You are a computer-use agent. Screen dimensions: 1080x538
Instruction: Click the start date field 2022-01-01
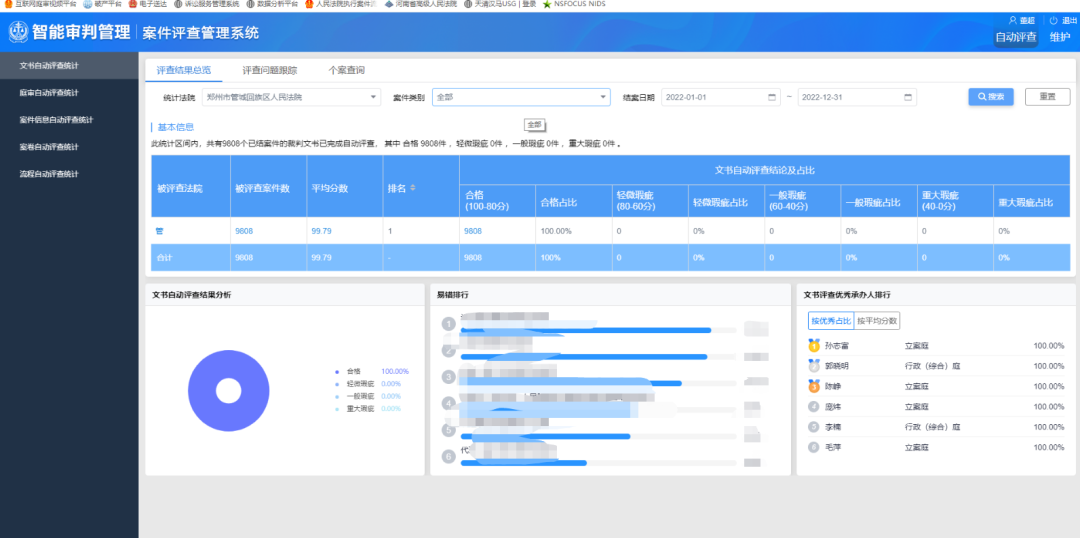pyautogui.click(x=720, y=97)
